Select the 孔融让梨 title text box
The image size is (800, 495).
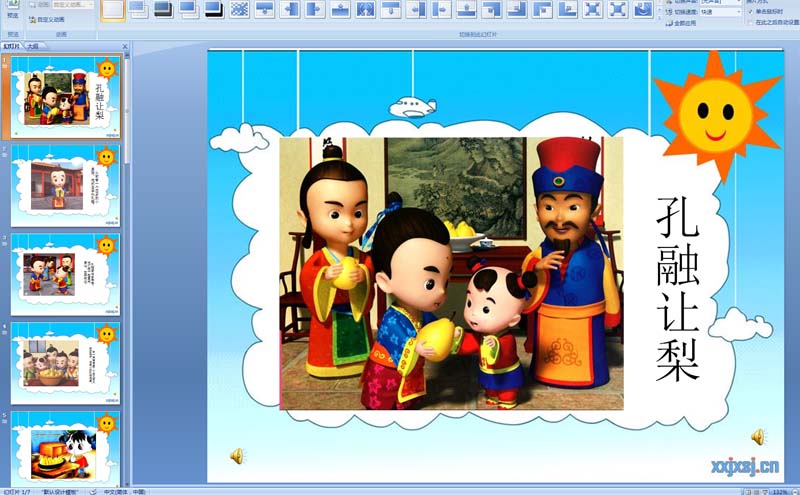[x=678, y=288]
